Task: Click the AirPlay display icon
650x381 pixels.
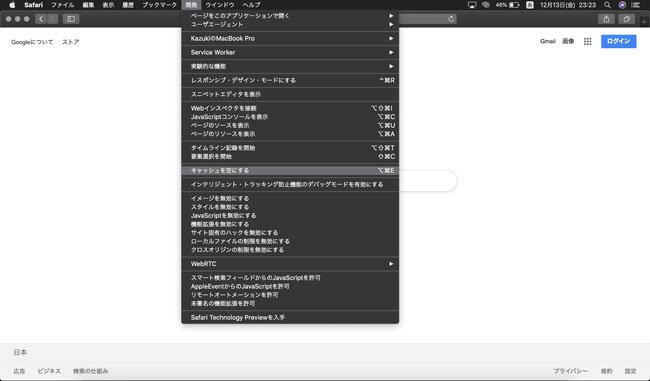Action: [472, 5]
